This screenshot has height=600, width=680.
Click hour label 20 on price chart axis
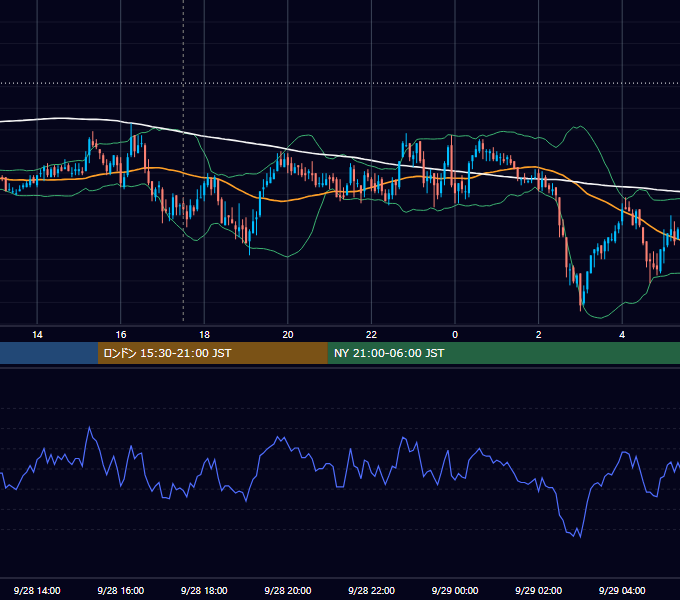288,335
